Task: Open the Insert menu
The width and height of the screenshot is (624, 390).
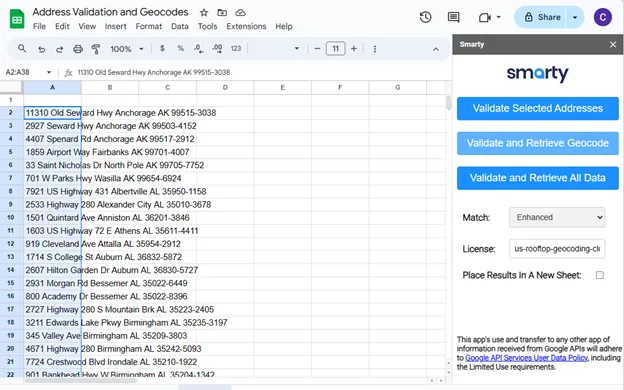Action: 115,26
